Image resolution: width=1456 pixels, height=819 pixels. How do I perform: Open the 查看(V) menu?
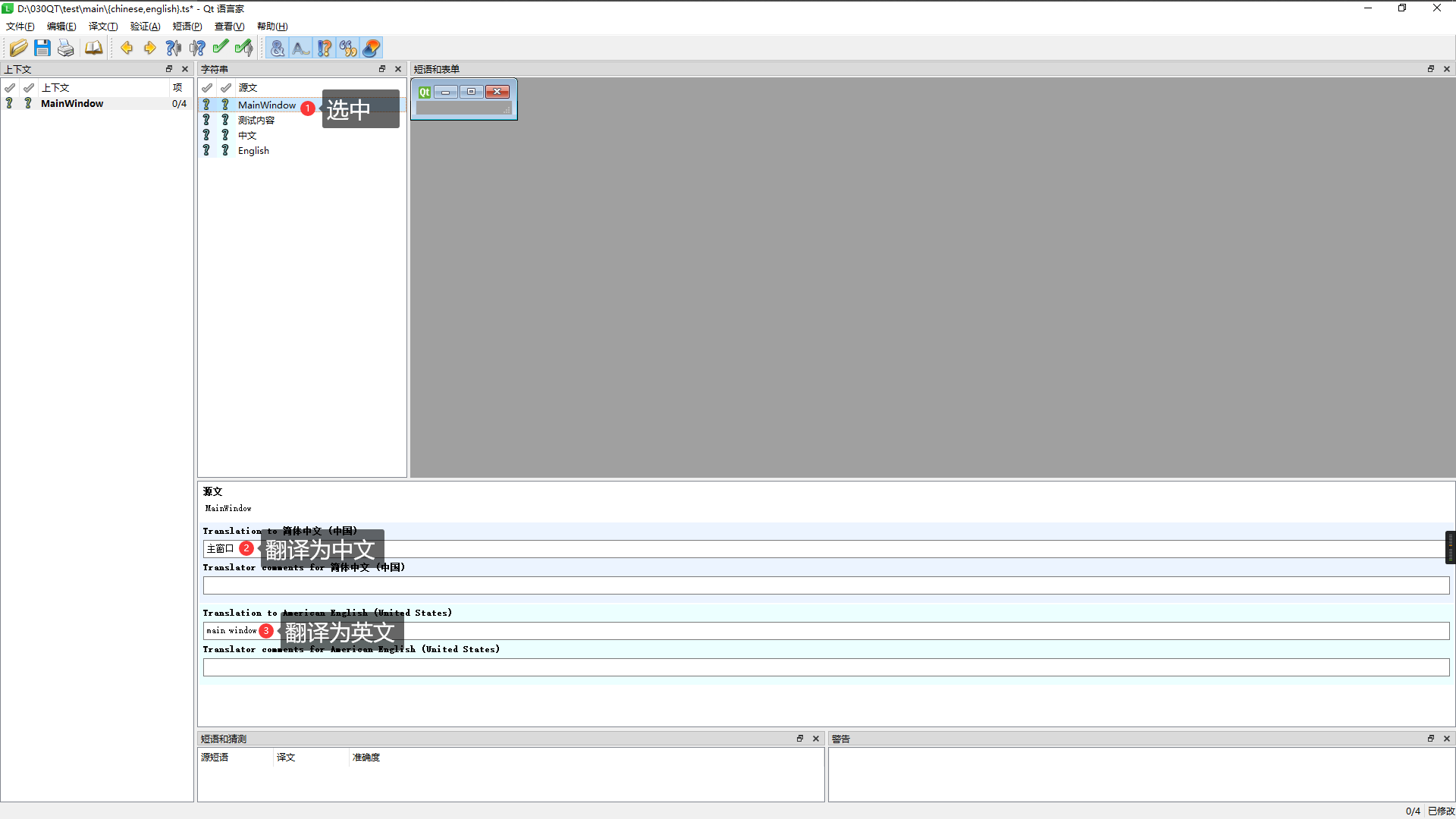point(229,27)
